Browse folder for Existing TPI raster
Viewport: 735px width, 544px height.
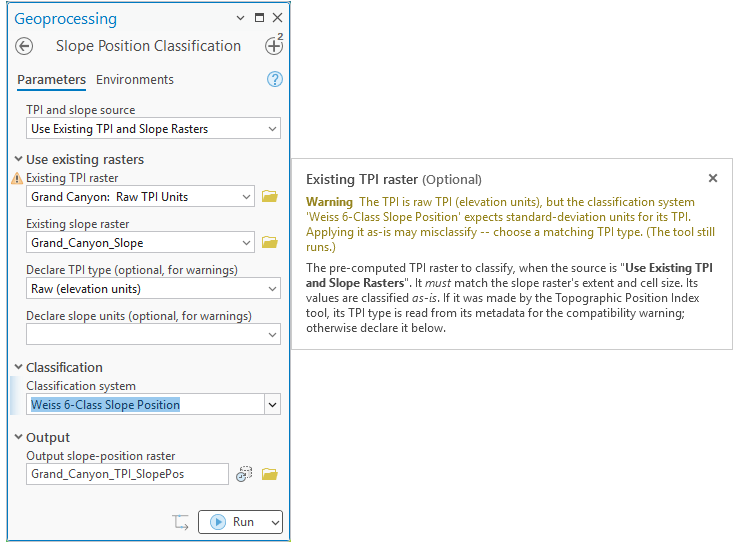click(x=270, y=196)
